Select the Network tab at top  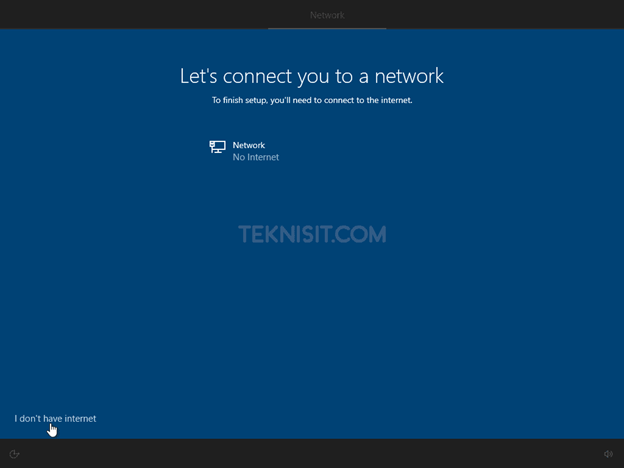(x=327, y=15)
